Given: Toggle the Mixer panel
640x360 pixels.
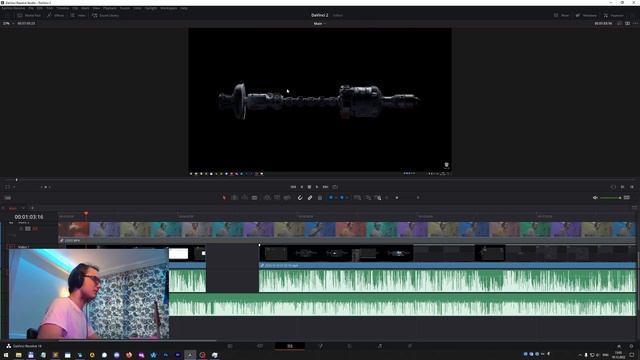Looking at the screenshot, I should pyautogui.click(x=561, y=16).
